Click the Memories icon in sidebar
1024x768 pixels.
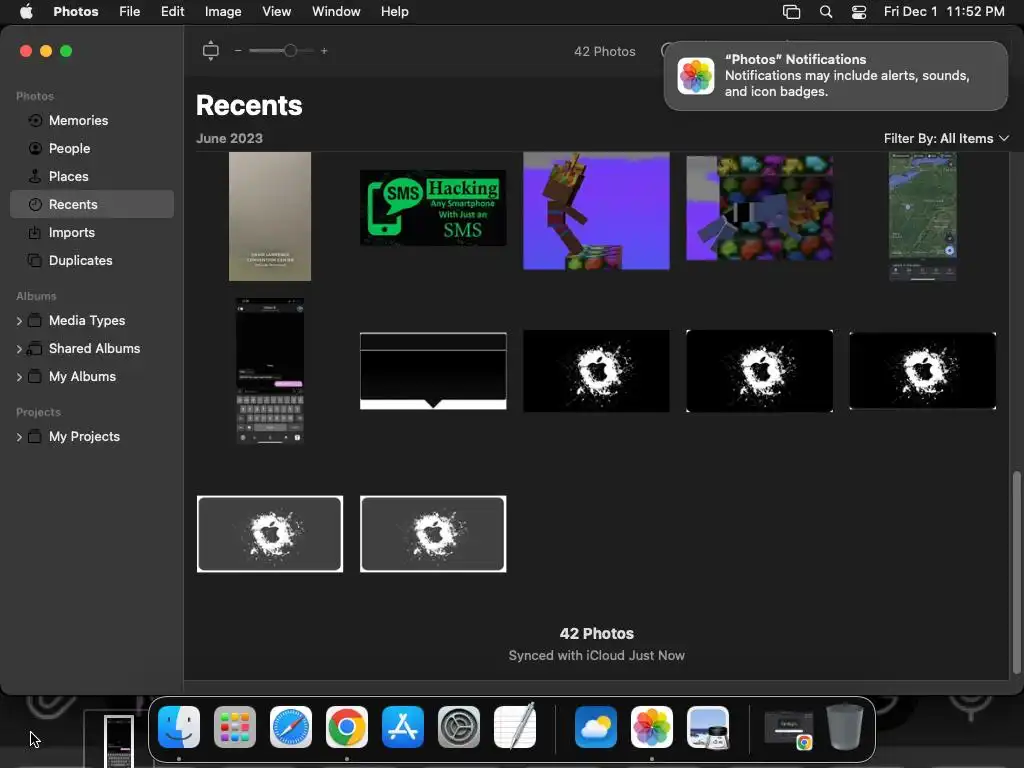pyautogui.click(x=35, y=120)
